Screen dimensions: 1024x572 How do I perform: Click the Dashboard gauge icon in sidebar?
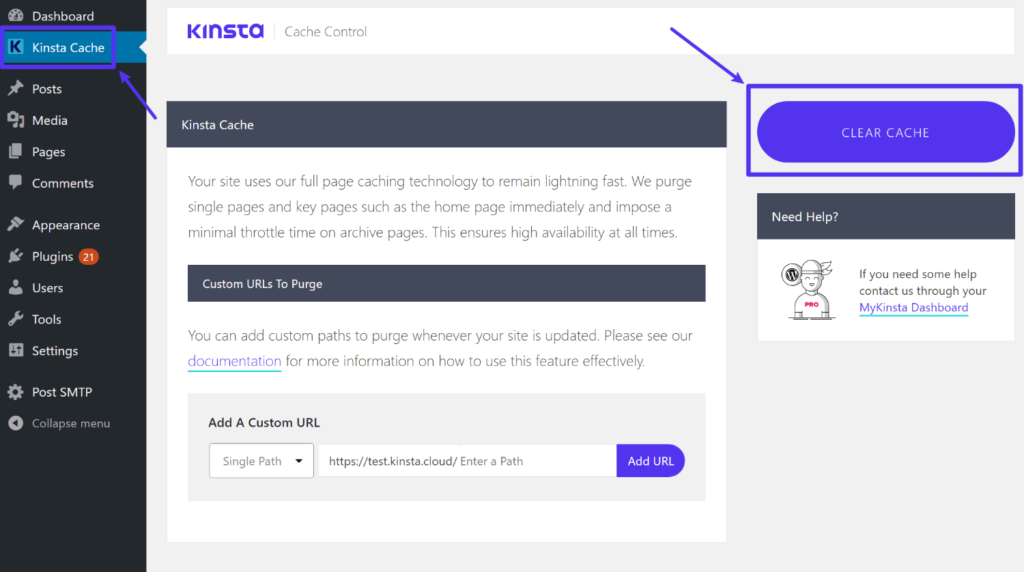pos(15,16)
